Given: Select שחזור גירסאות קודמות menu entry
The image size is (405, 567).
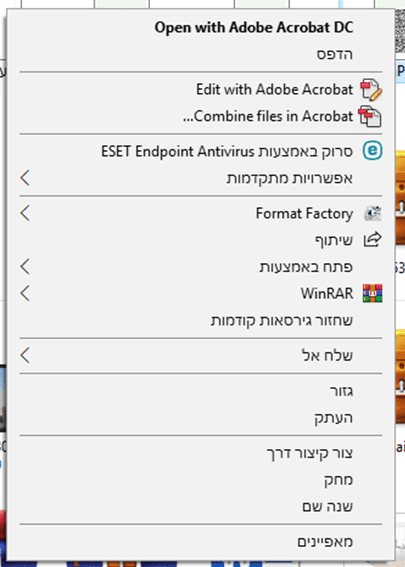Looking at the screenshot, I should (282, 320).
